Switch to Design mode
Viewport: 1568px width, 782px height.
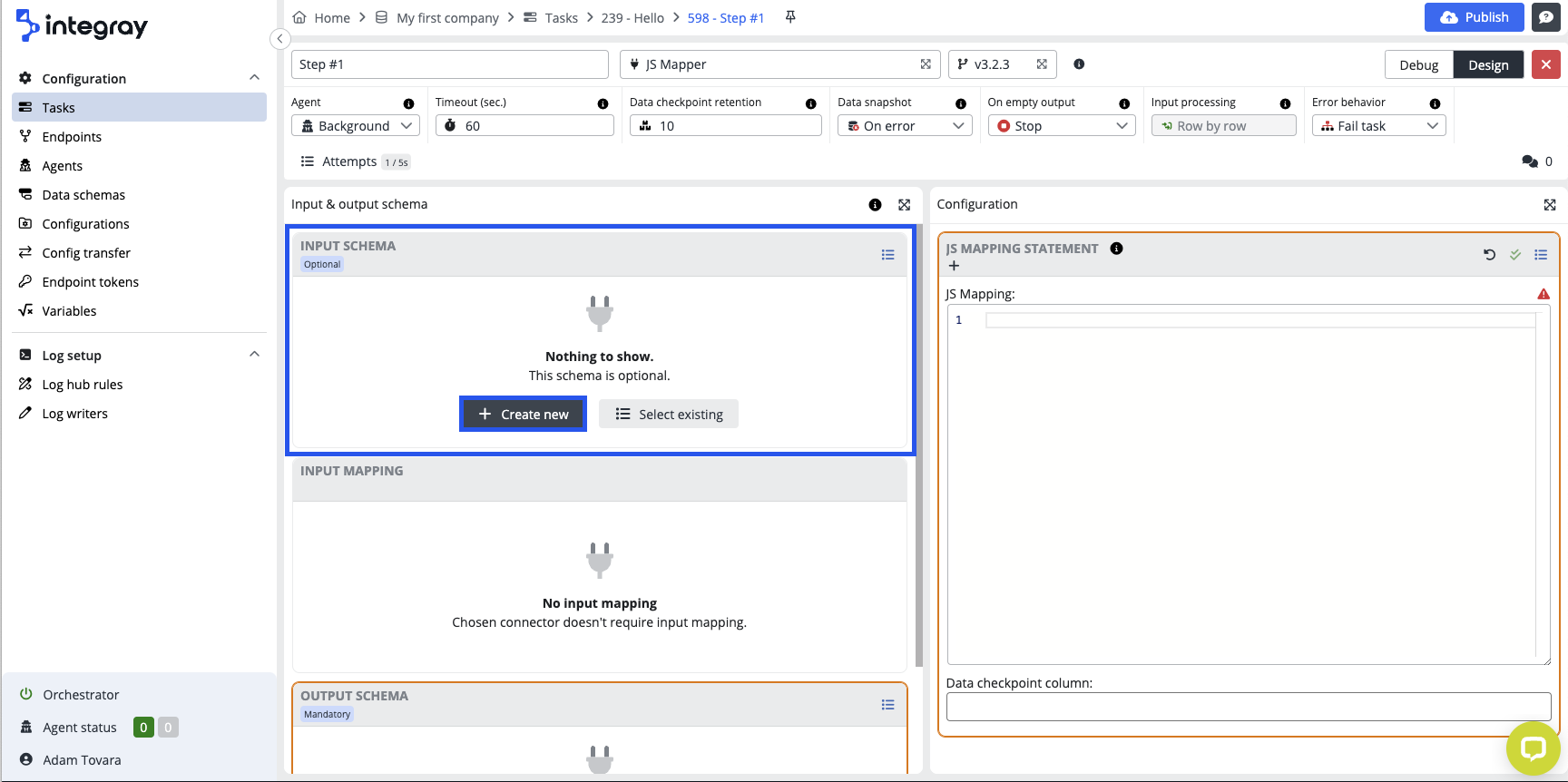(1488, 65)
